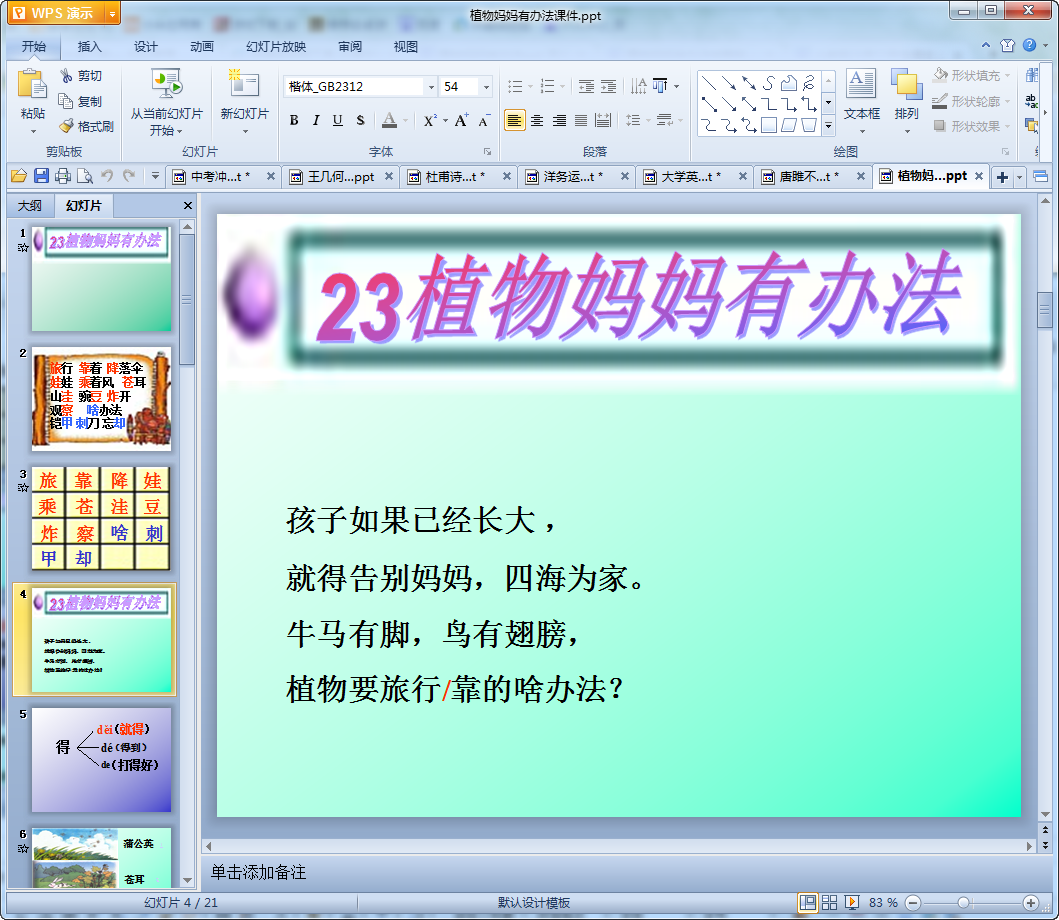Open the Insert (插入) ribbon tab
The image size is (1059, 920).
click(x=89, y=47)
